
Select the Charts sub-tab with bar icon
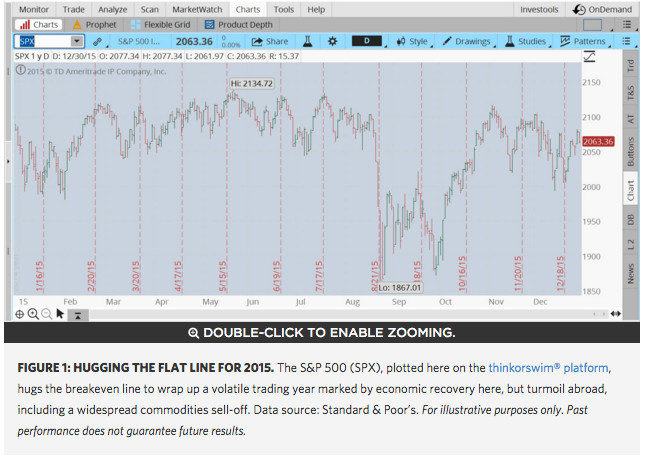pos(39,25)
